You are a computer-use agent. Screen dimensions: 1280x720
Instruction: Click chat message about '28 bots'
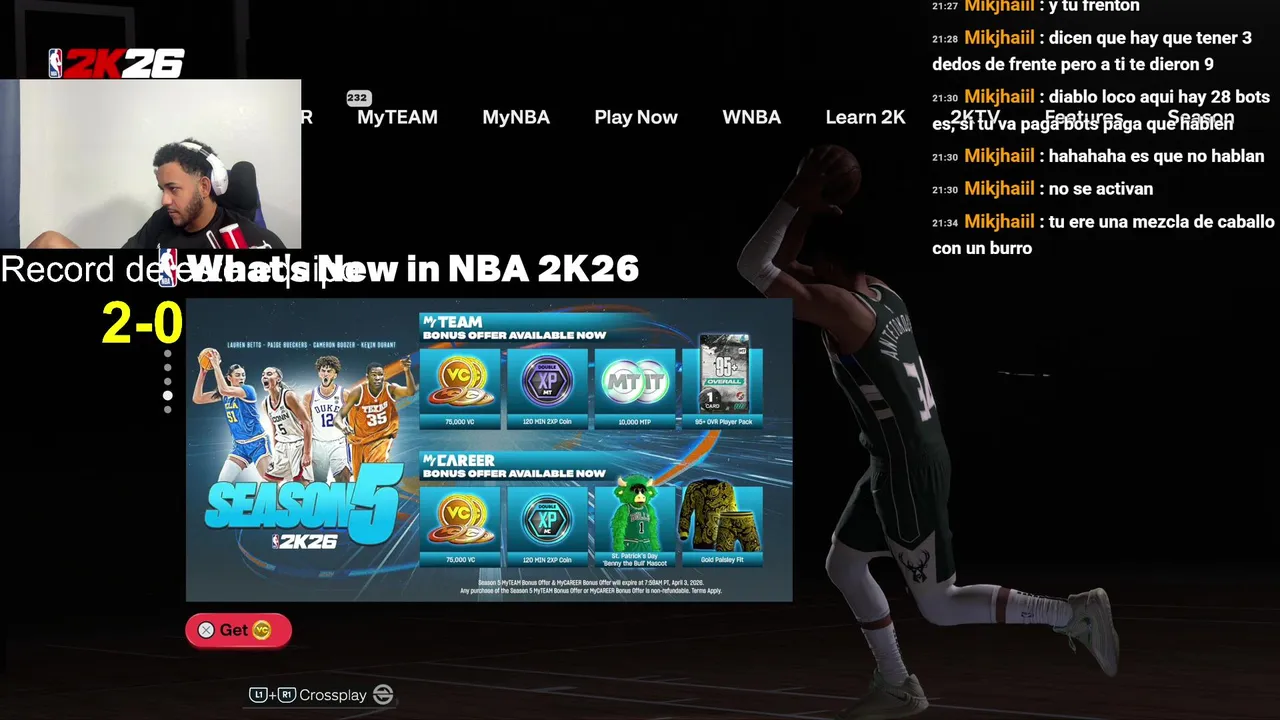[1101, 110]
